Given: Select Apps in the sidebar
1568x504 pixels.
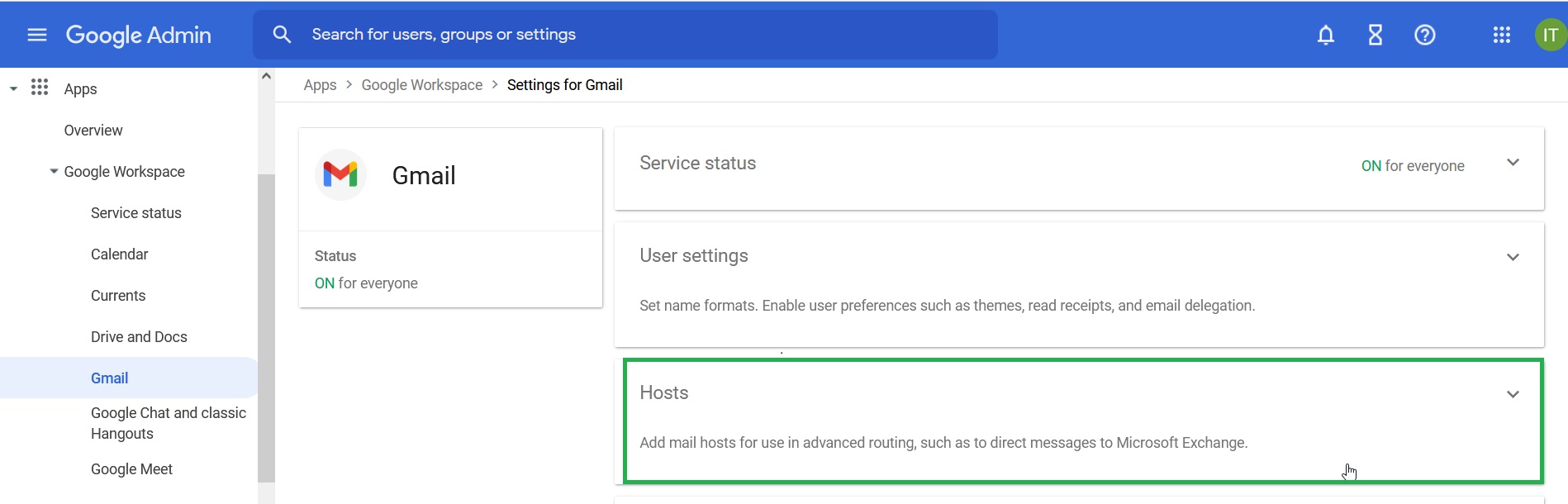Looking at the screenshot, I should [x=80, y=89].
